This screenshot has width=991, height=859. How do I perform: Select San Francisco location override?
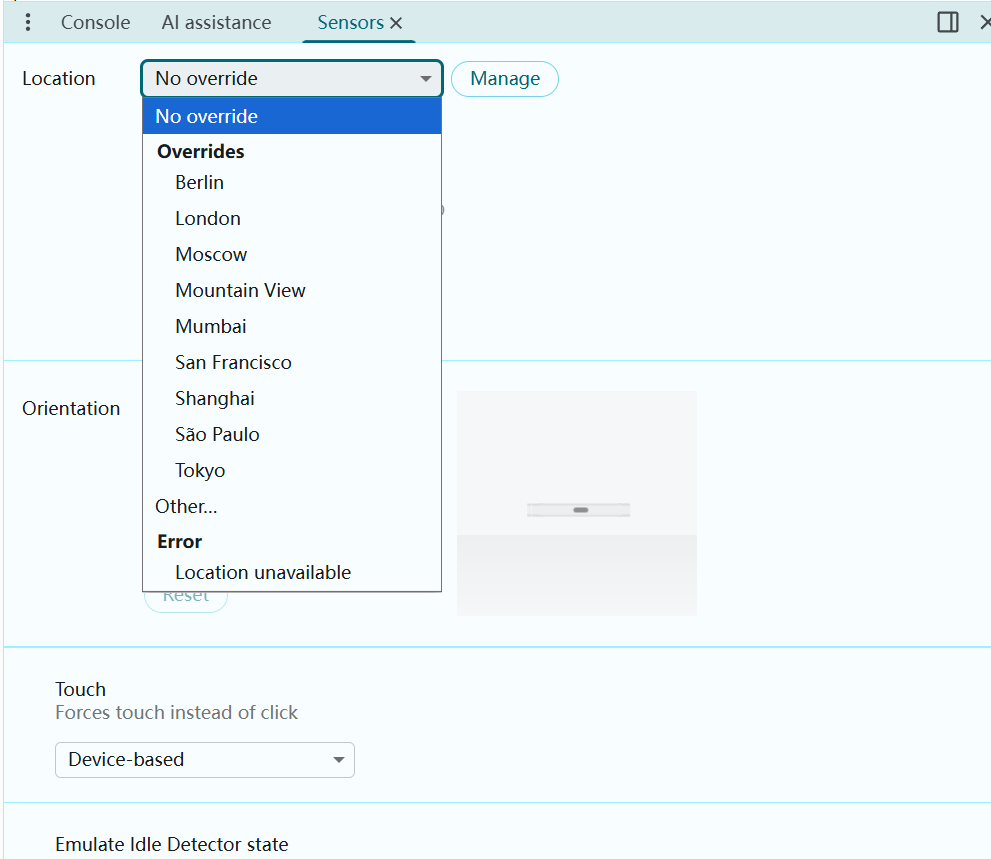[x=233, y=362]
